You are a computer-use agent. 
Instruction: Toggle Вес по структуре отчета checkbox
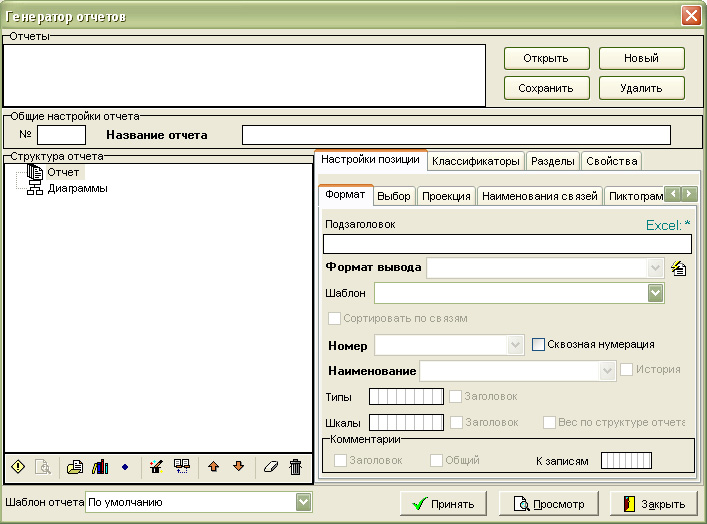pyautogui.click(x=549, y=423)
